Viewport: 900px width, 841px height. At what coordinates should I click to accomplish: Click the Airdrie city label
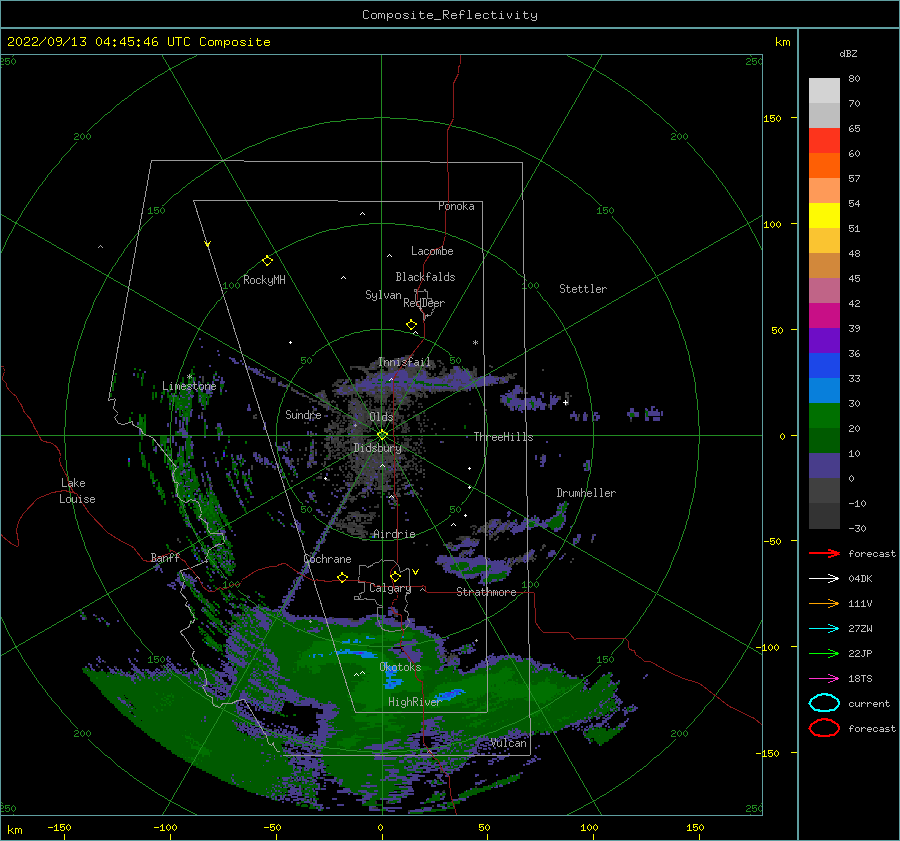coord(394,534)
